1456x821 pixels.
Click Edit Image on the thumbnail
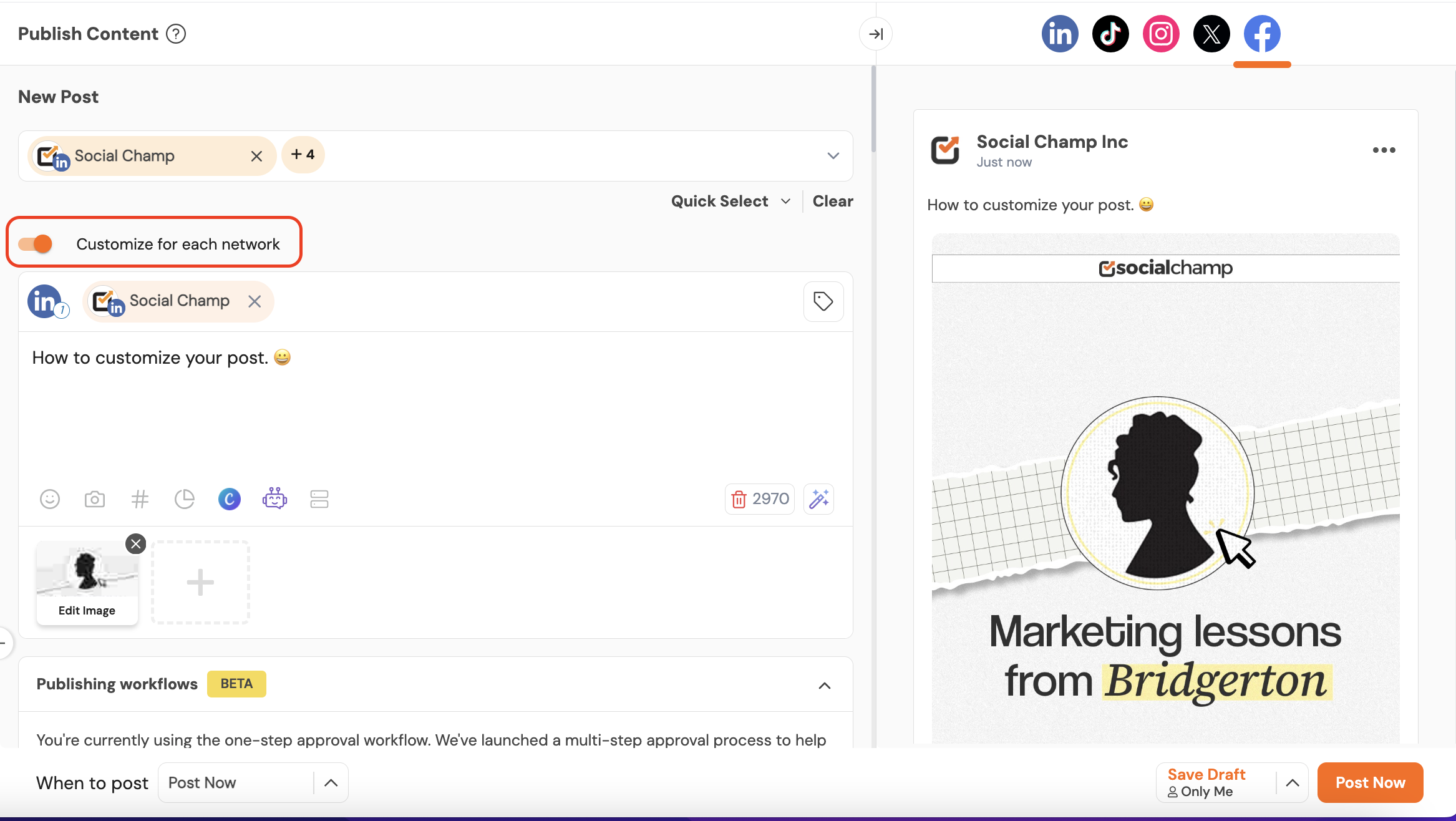coord(87,610)
